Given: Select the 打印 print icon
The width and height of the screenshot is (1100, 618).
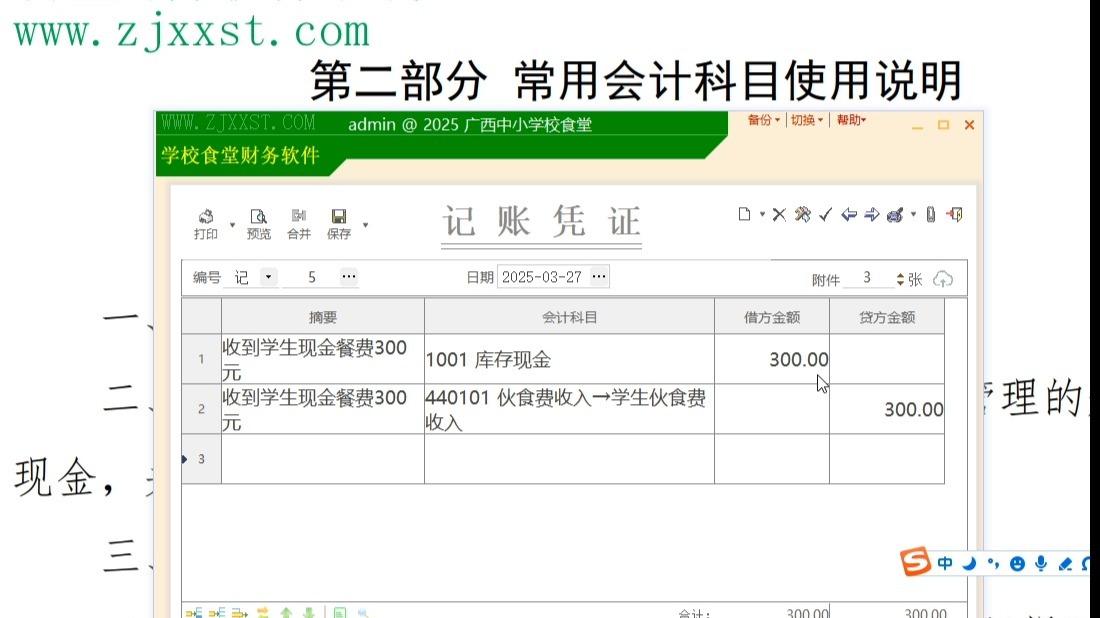Looking at the screenshot, I should (206, 222).
